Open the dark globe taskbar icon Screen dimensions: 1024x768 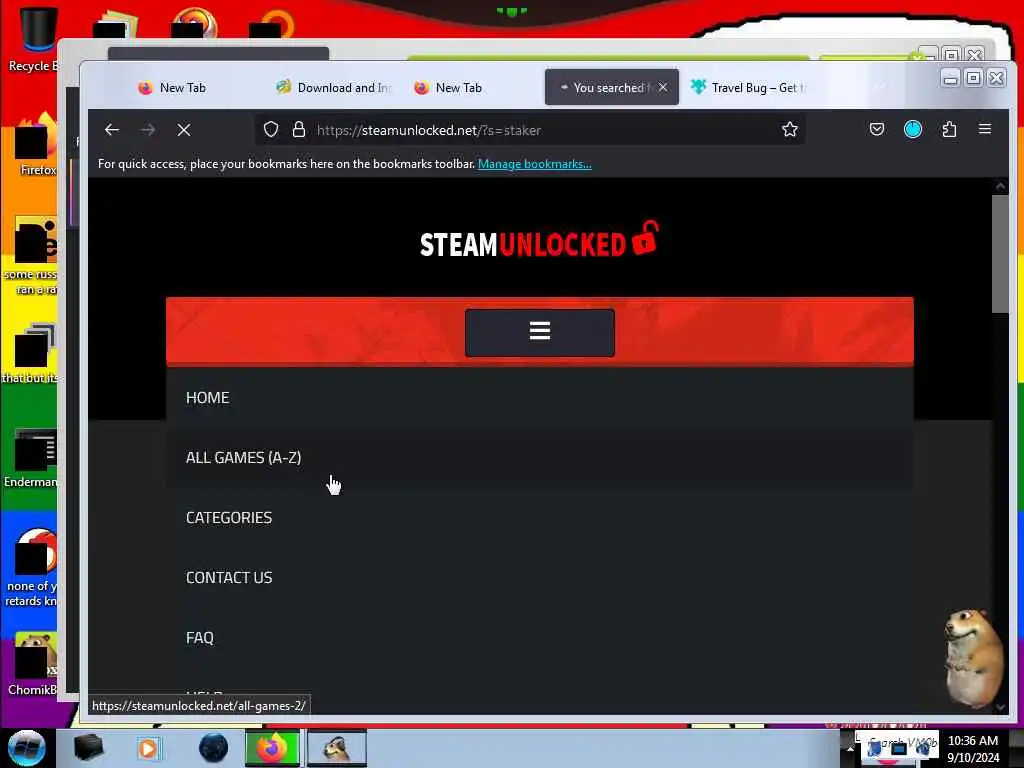pos(214,748)
